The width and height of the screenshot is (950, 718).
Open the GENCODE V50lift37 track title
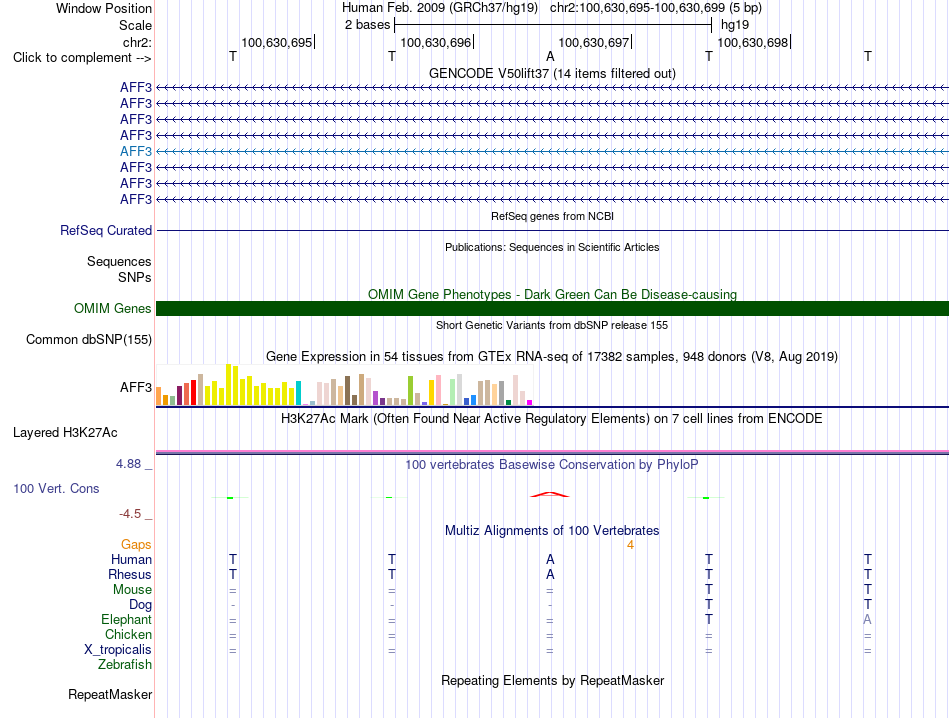[x=552, y=73]
